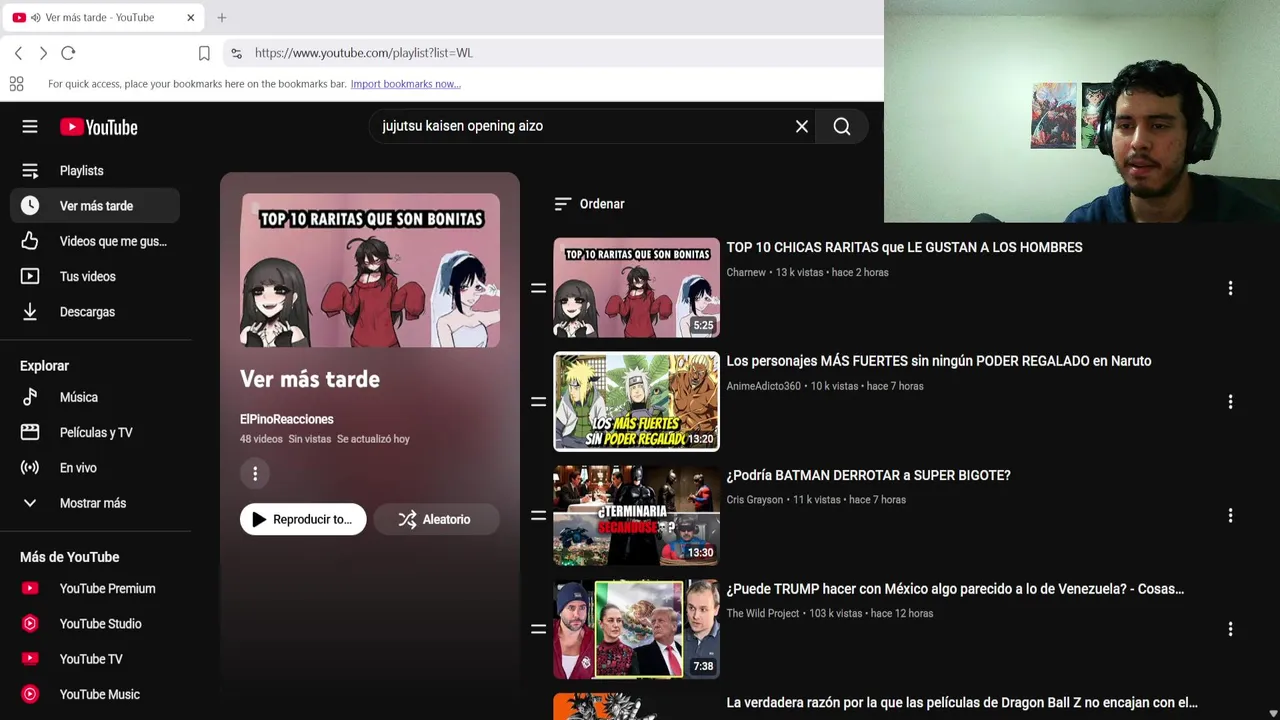Reload the page with refresh icon
The width and height of the screenshot is (1280, 720).
coord(68,53)
